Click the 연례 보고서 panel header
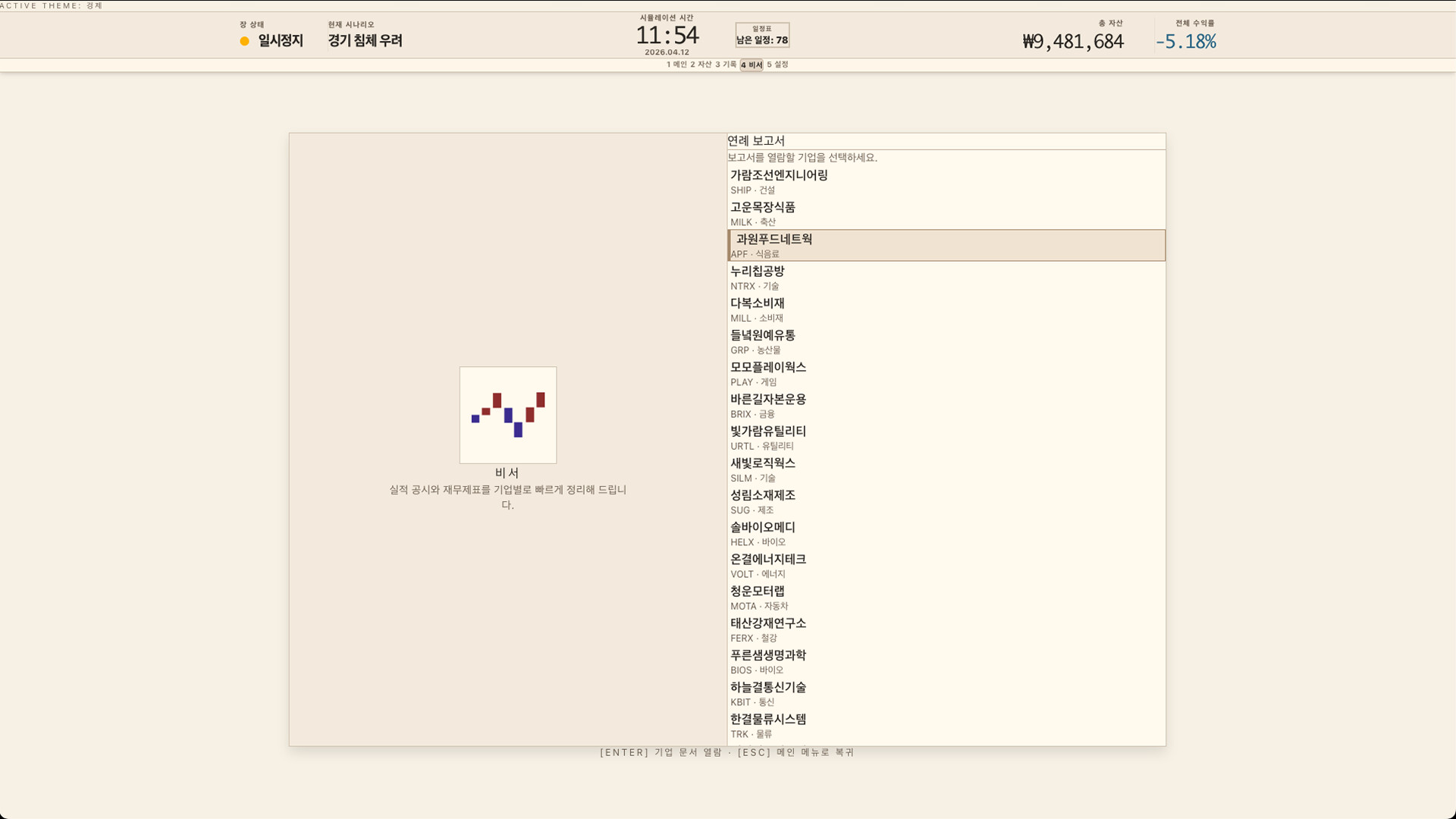The width and height of the screenshot is (1456, 819). [x=756, y=141]
